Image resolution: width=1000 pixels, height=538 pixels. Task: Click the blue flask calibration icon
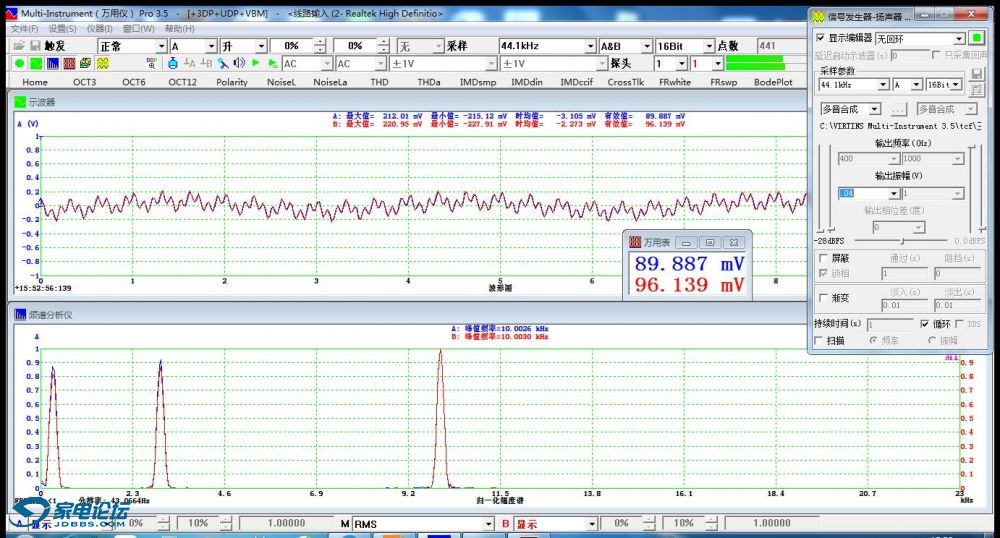[173, 63]
